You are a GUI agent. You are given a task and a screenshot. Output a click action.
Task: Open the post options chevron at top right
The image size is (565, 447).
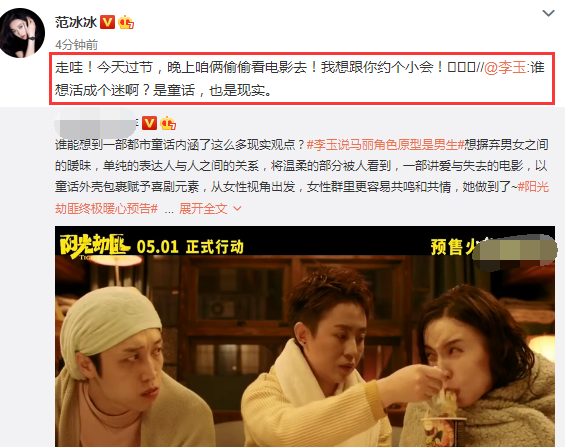[x=548, y=13]
